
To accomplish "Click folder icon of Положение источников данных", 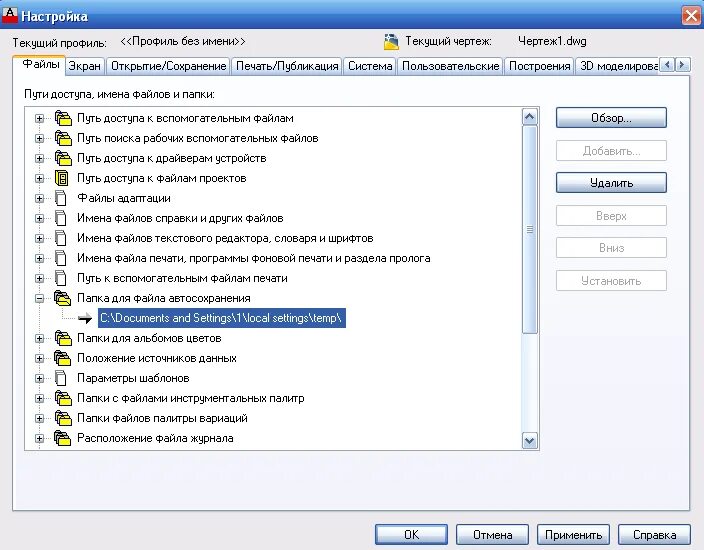I will (63, 358).
